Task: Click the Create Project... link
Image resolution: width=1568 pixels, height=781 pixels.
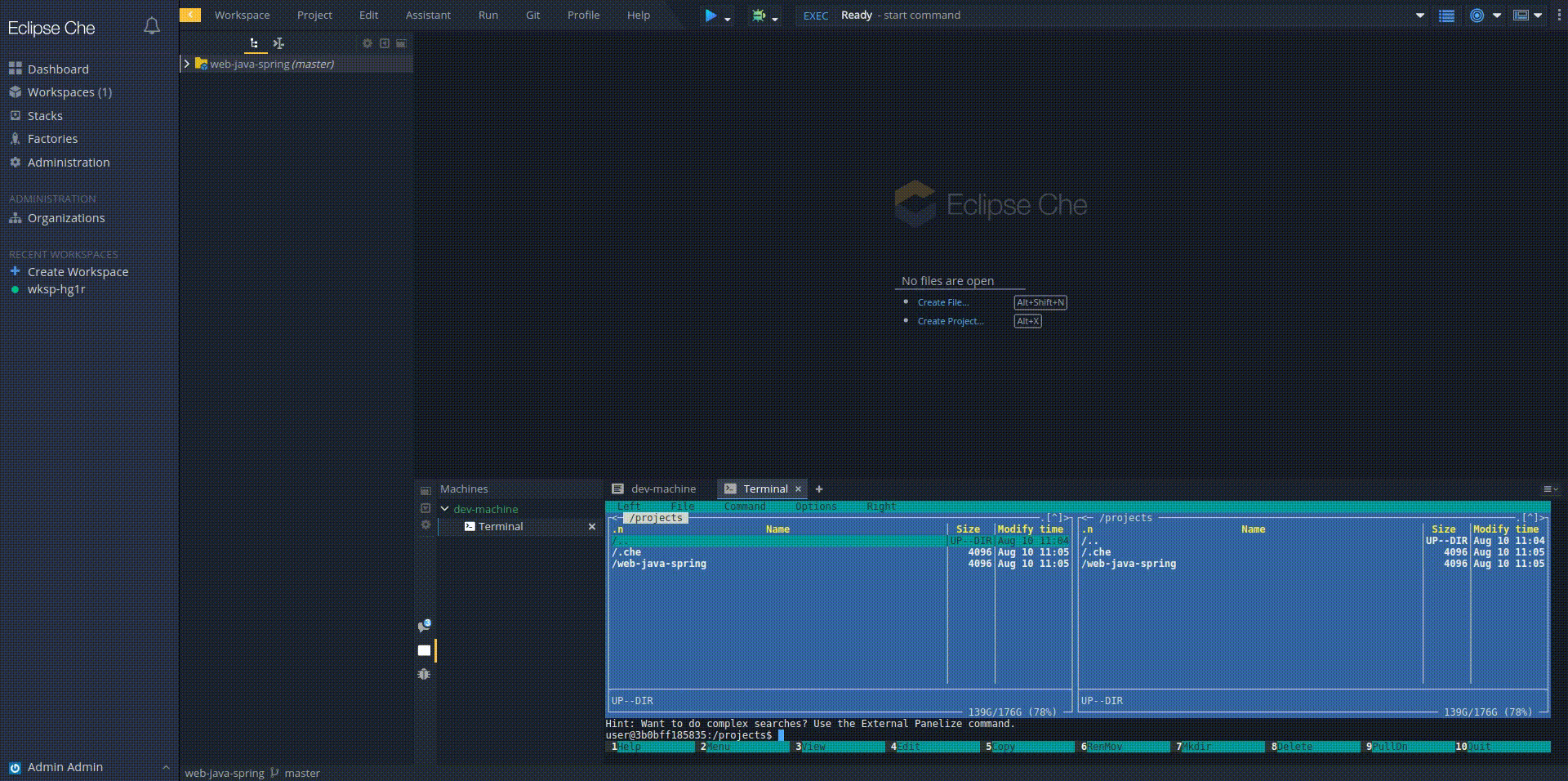Action: click(x=951, y=321)
